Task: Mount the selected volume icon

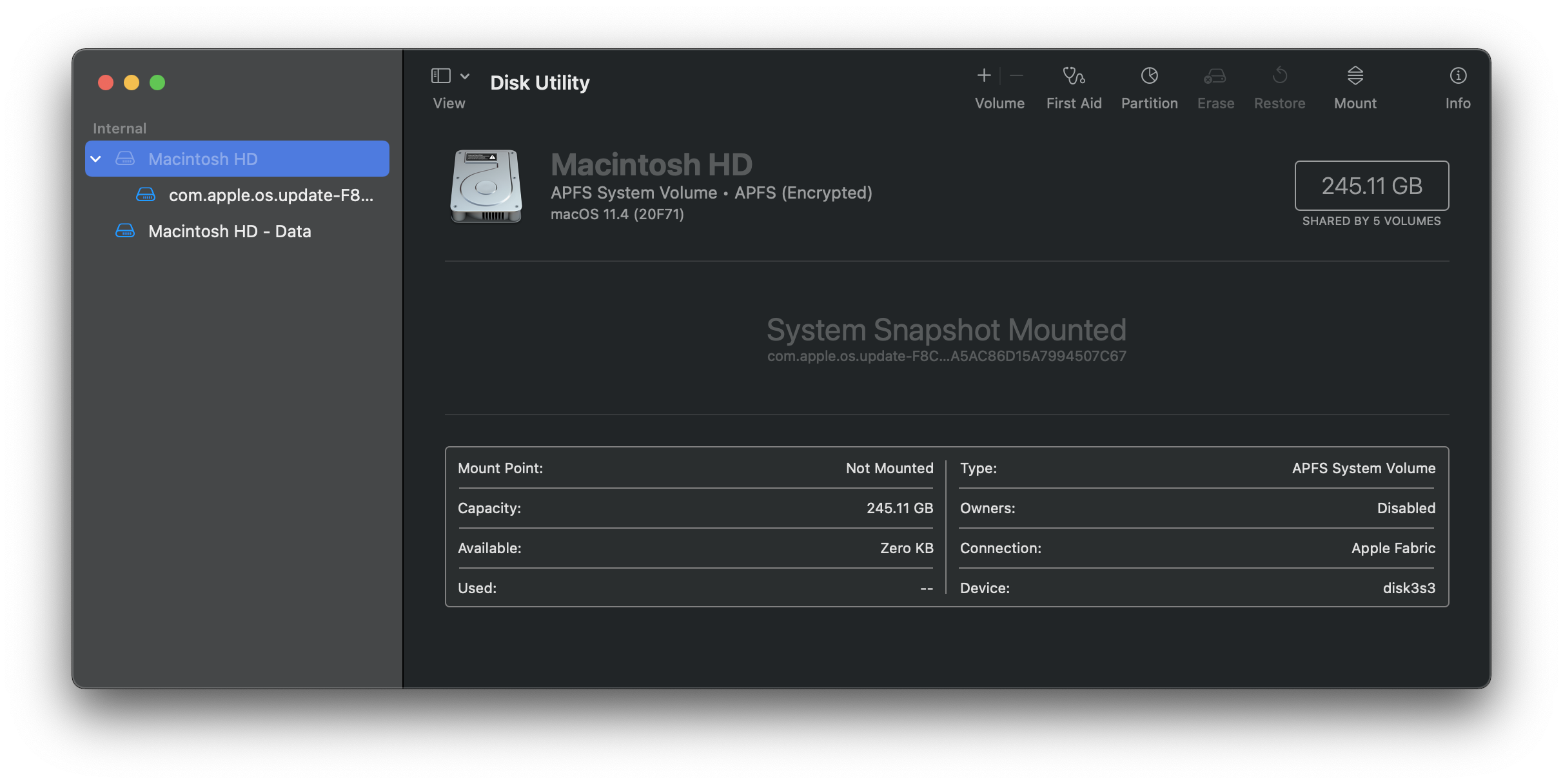Action: pyautogui.click(x=1355, y=76)
